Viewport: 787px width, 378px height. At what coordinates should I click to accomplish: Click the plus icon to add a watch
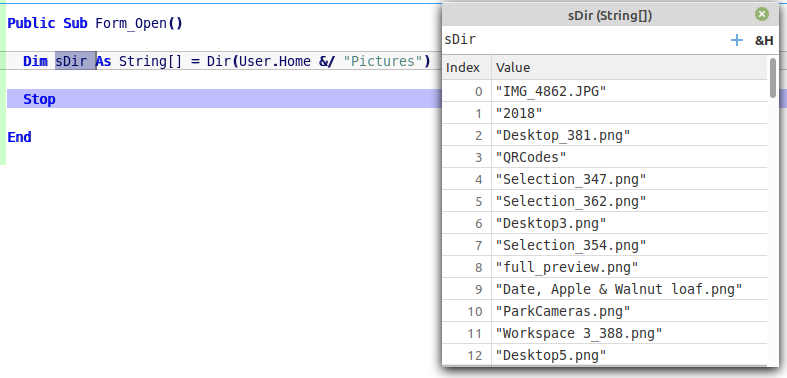point(736,40)
